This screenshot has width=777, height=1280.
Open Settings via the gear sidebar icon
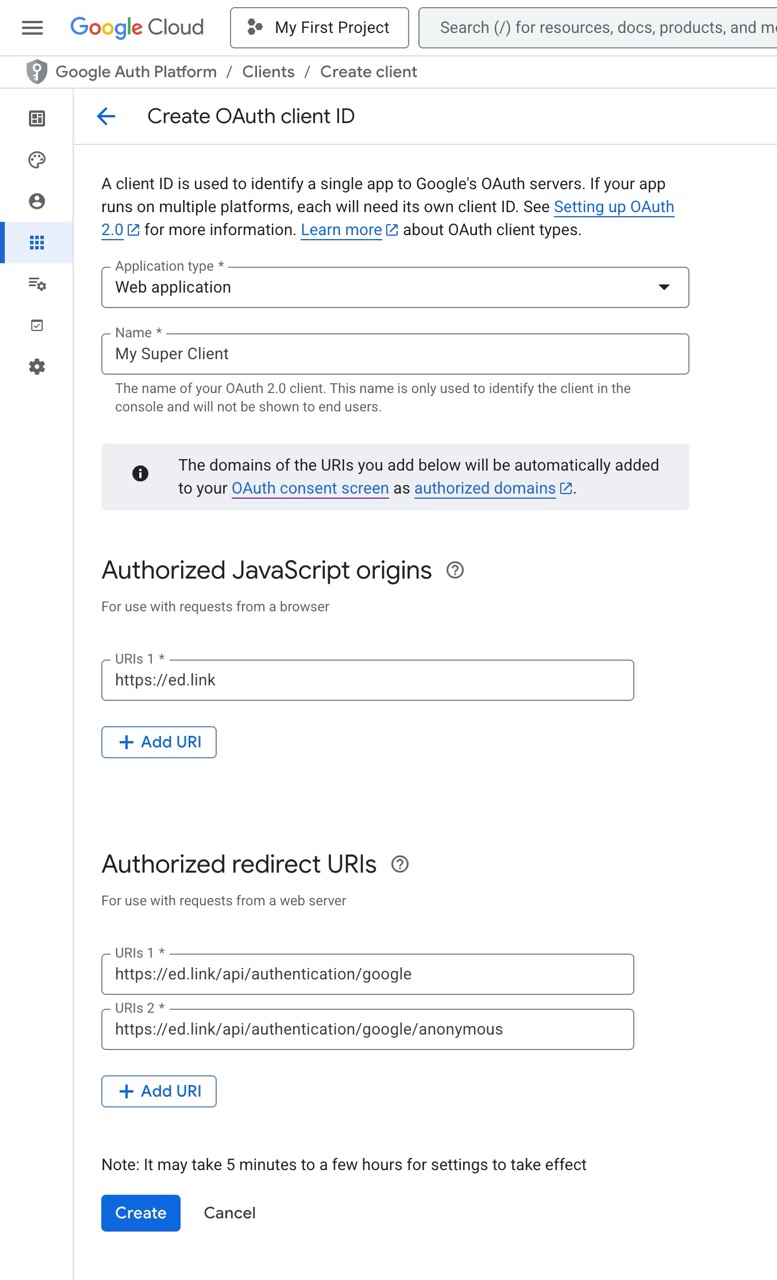pos(37,367)
